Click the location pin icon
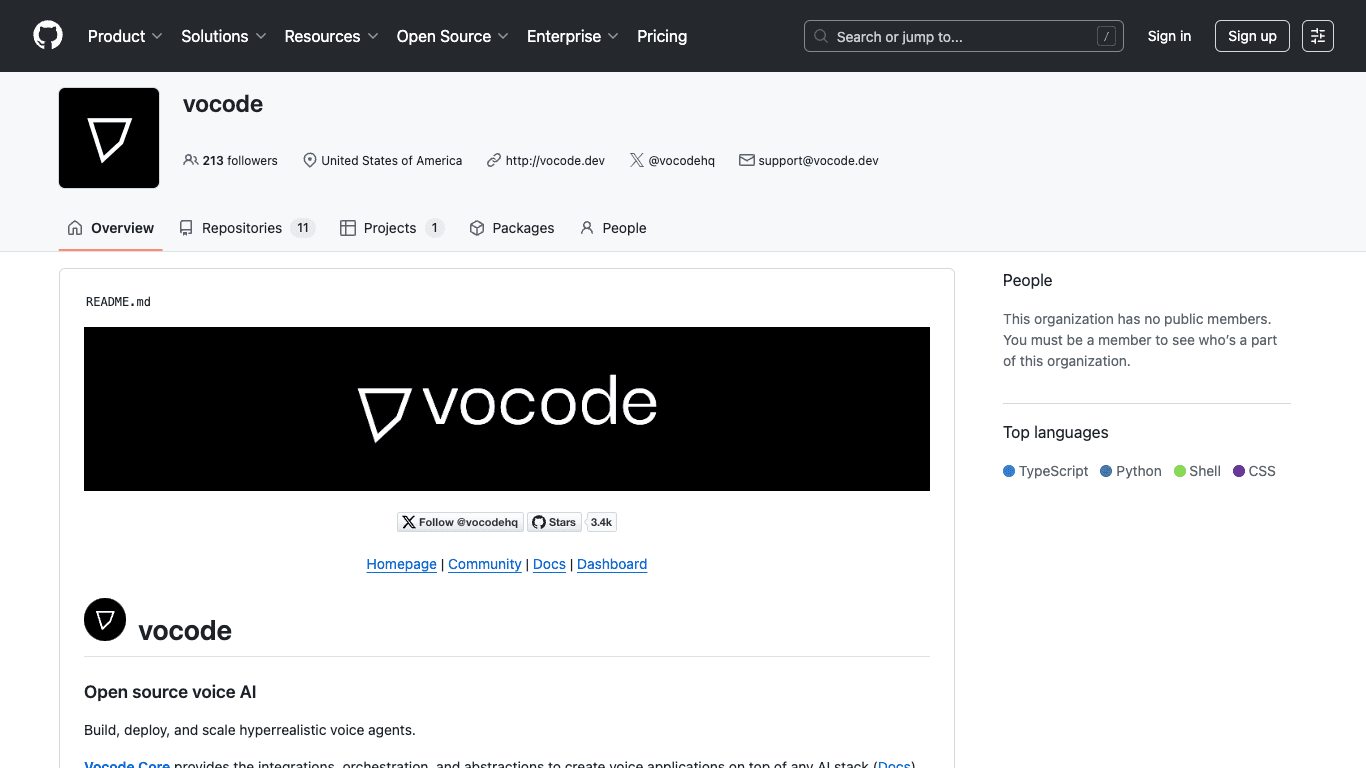 310,160
